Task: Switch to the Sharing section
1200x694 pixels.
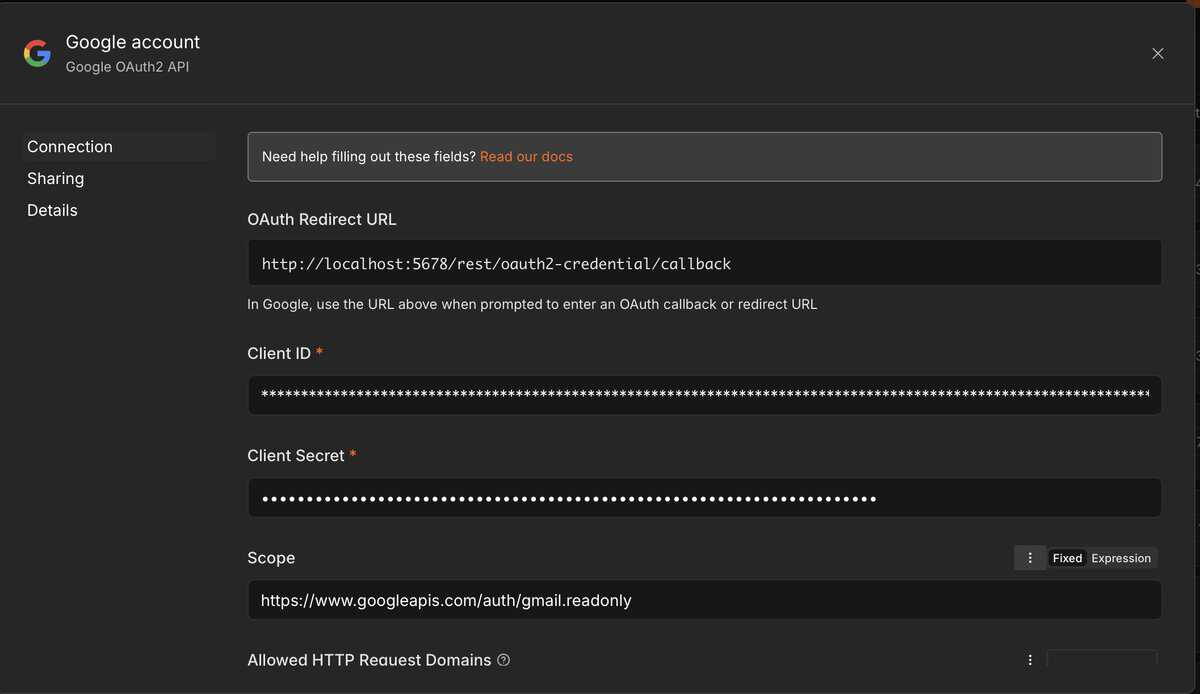Action: coord(55,179)
